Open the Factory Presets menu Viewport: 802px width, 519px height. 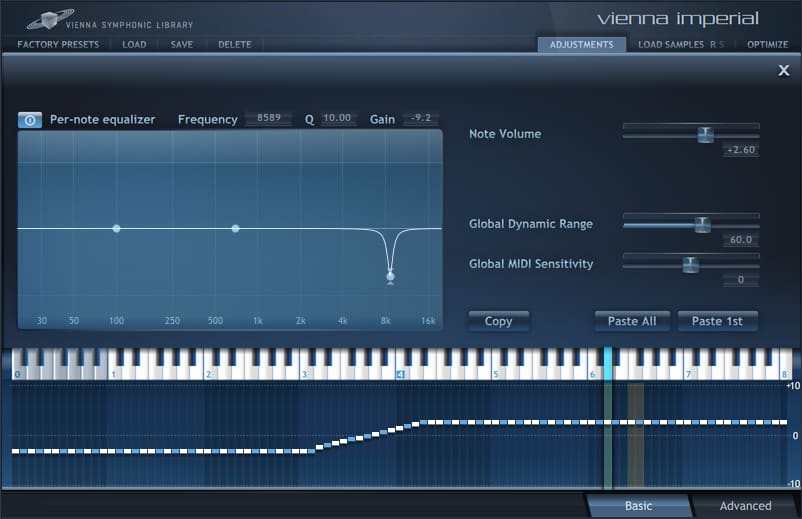point(58,45)
